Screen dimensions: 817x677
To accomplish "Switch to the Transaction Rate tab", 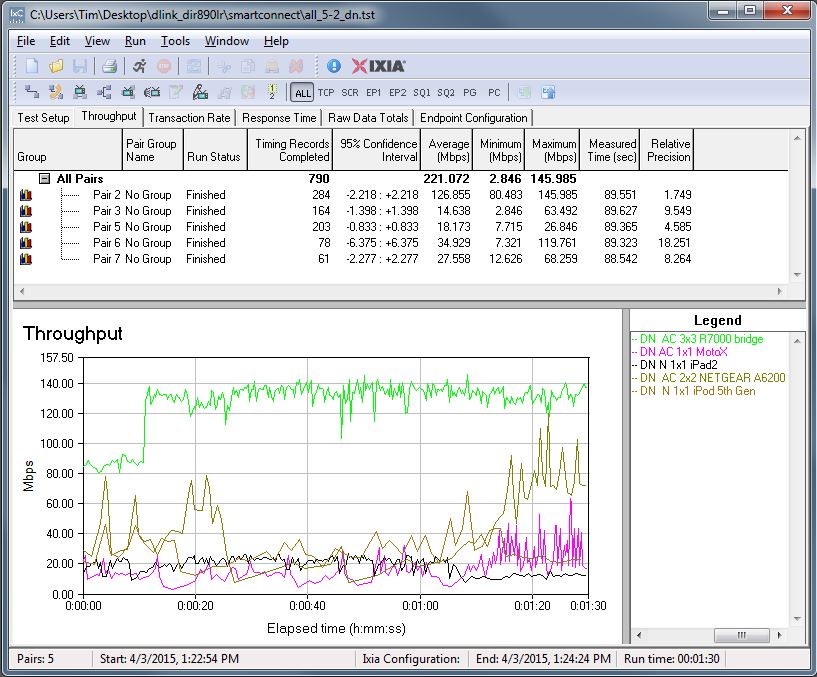I will [x=190, y=118].
